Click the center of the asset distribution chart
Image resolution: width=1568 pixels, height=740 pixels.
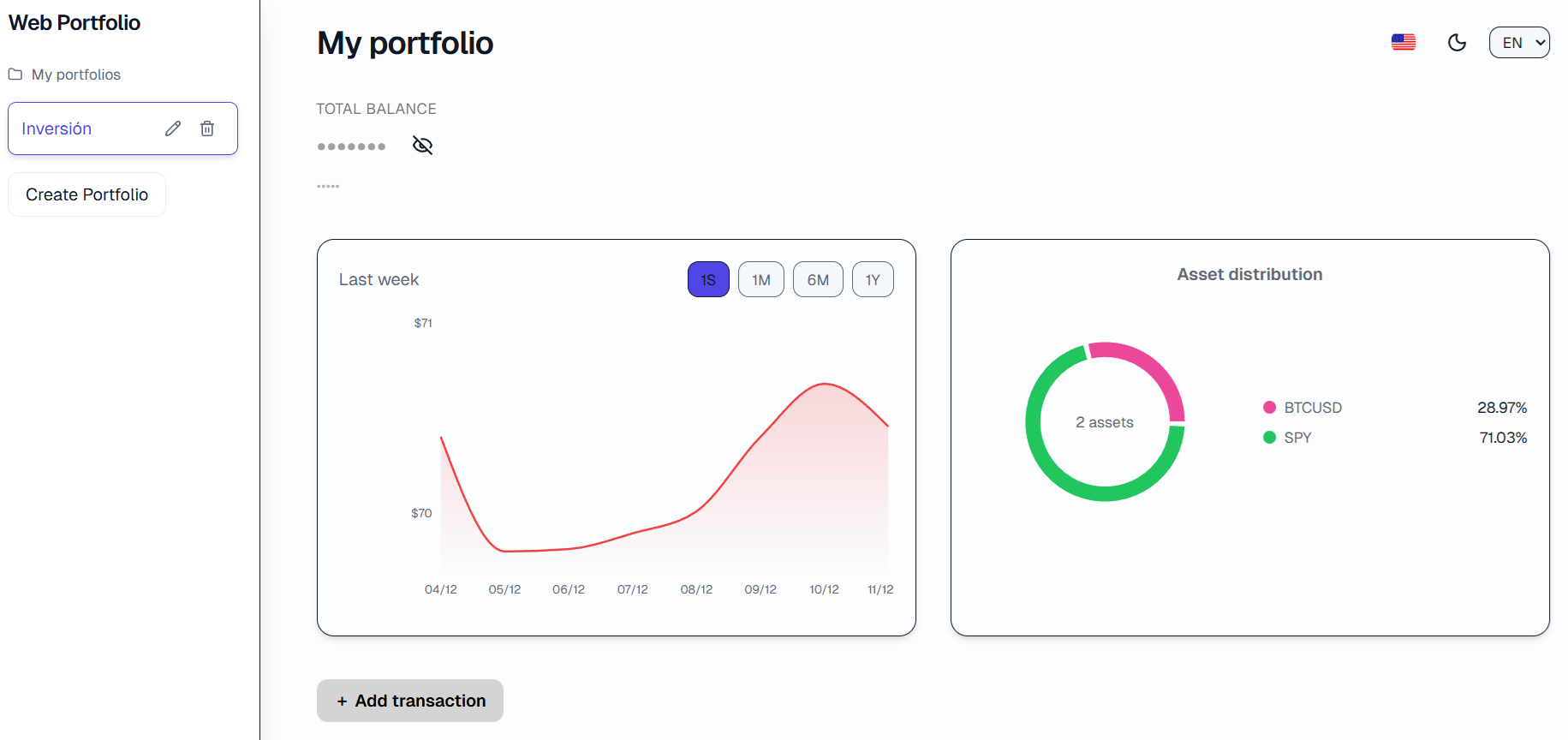tap(1105, 421)
